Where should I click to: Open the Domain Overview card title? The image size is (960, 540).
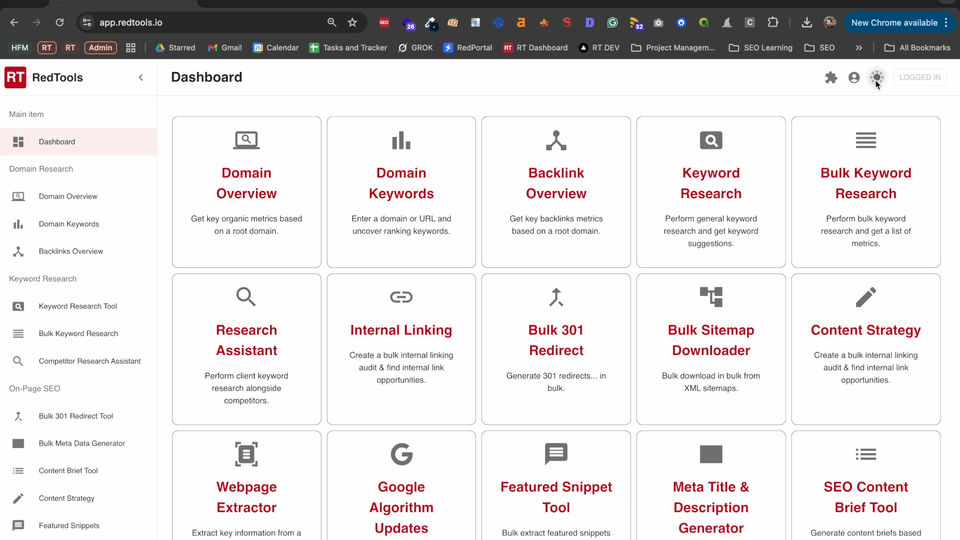(x=246, y=183)
